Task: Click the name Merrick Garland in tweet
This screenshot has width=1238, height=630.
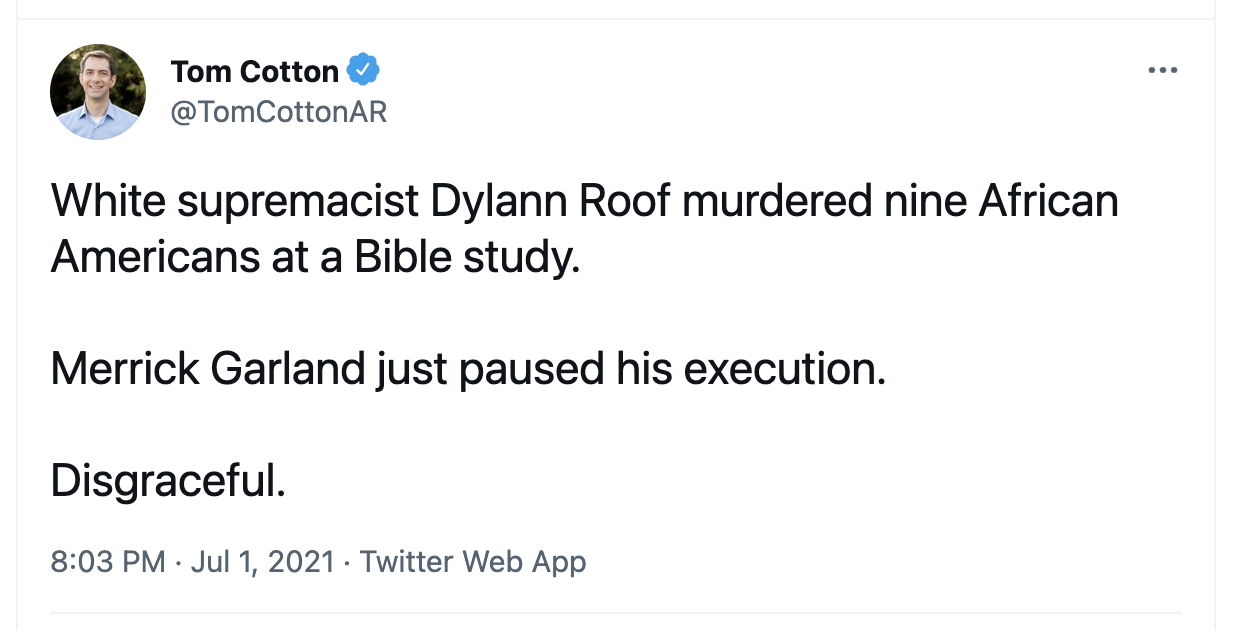Action: [207, 370]
